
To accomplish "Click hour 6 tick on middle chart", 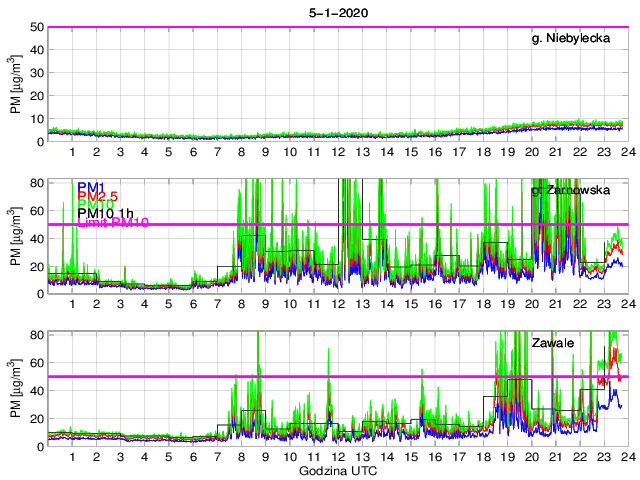I will 193,304.
